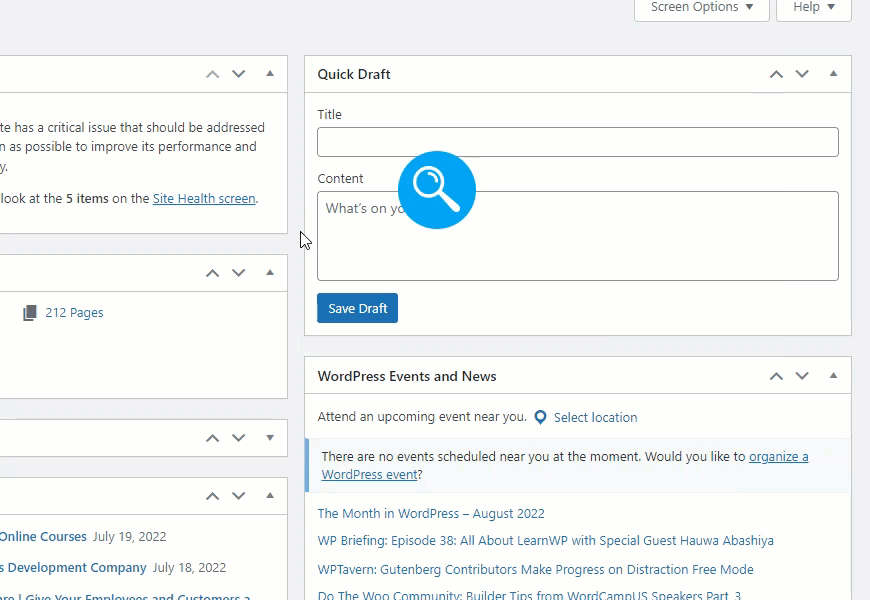This screenshot has width=870, height=600.
Task: Click the pages icon beside "212 Pages"
Action: (30, 312)
